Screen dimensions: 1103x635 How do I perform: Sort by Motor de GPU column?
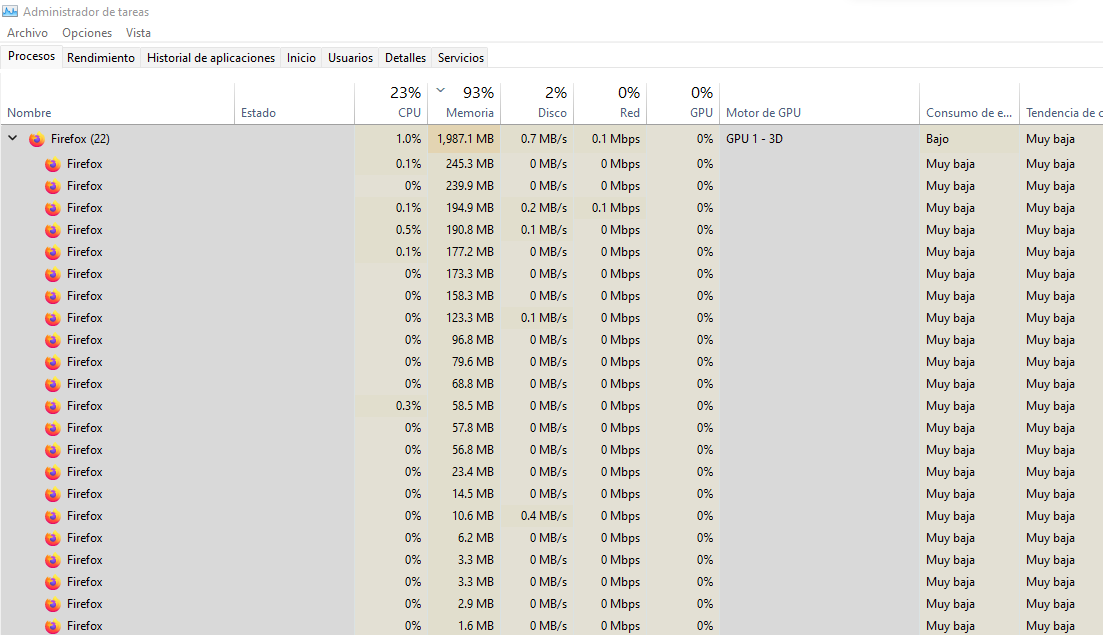(820, 103)
